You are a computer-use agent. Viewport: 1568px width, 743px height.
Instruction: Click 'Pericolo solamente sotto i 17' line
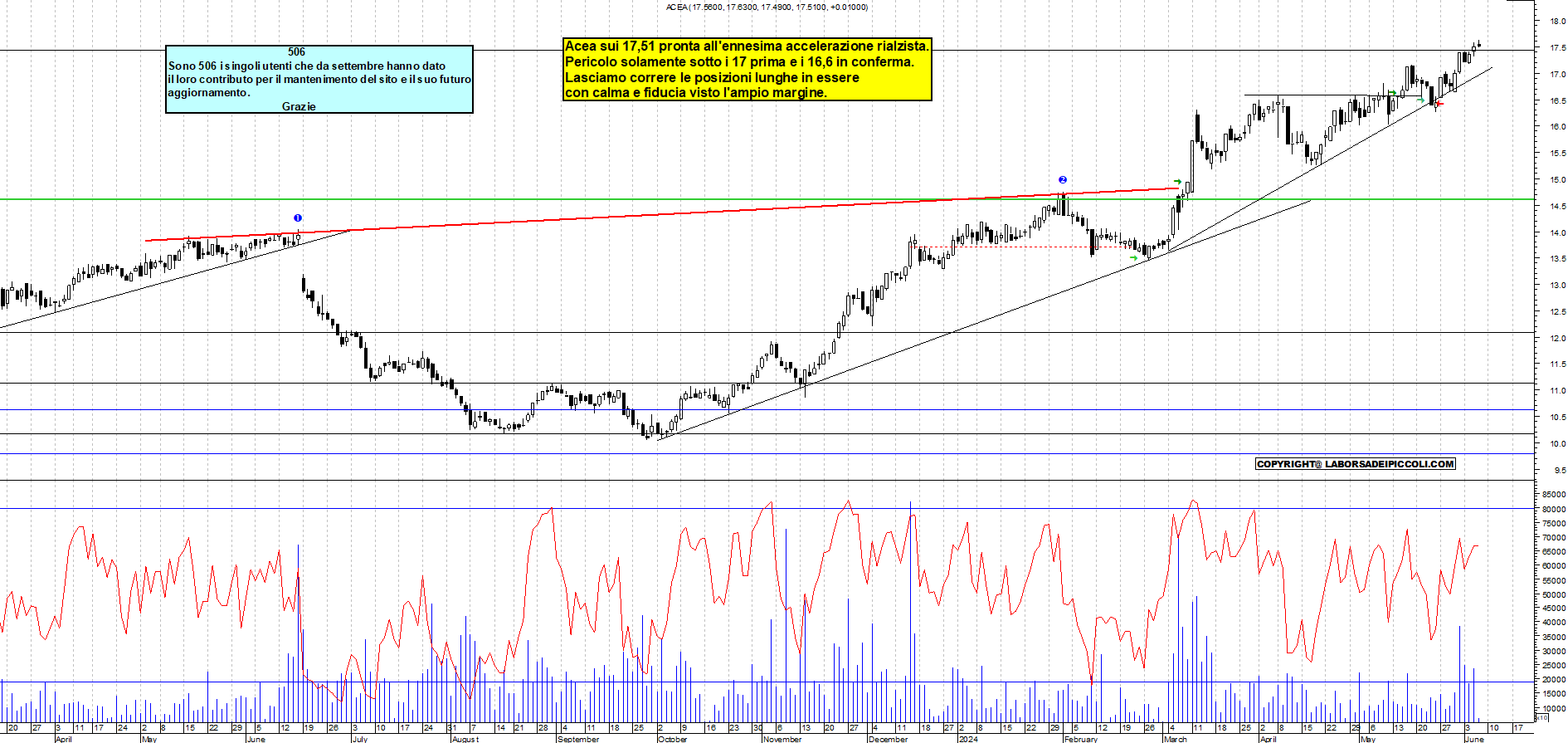739,61
